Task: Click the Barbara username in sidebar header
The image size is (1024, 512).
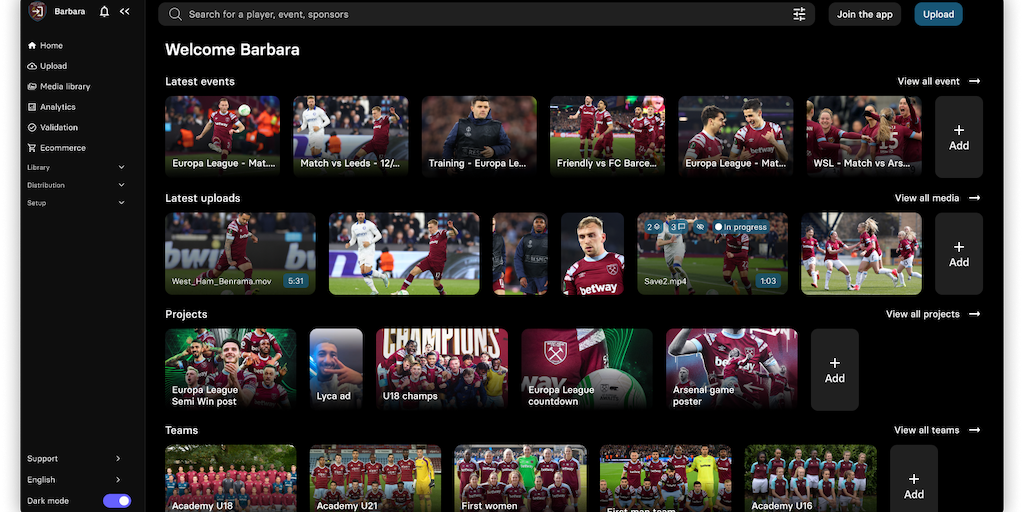Action: [x=70, y=12]
